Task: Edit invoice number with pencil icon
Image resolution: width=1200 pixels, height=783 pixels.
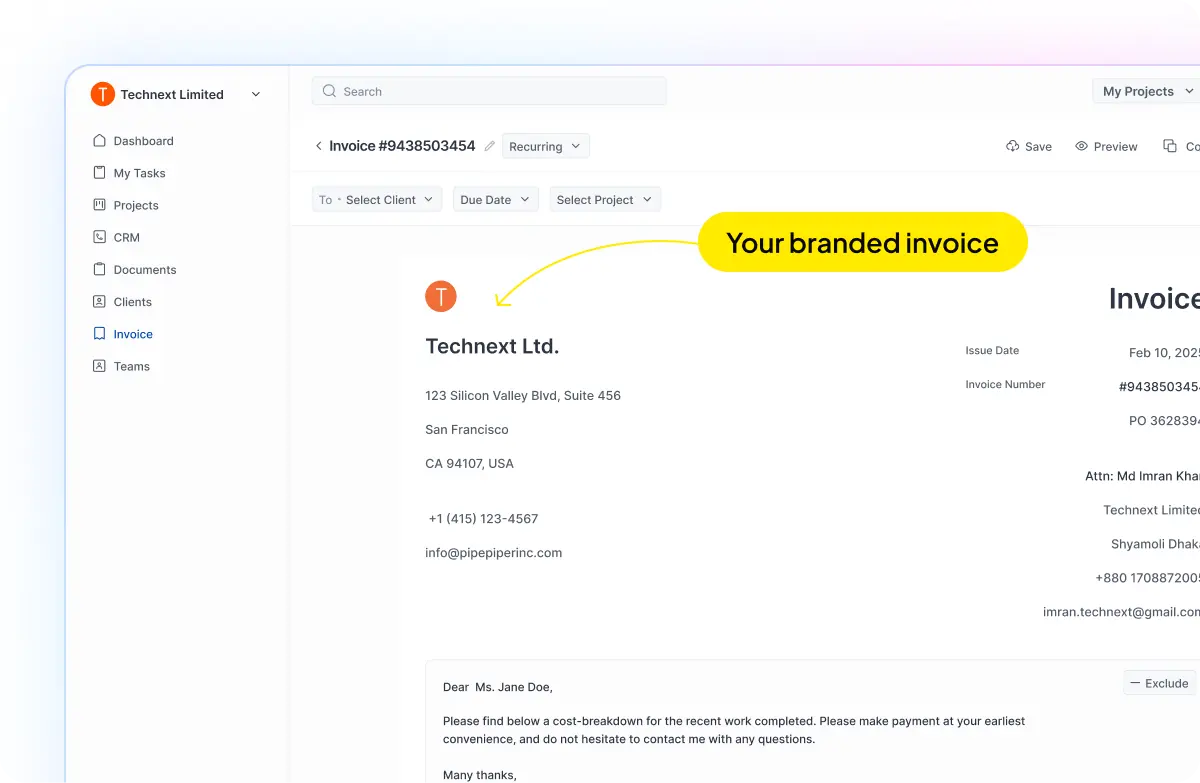Action: point(489,146)
